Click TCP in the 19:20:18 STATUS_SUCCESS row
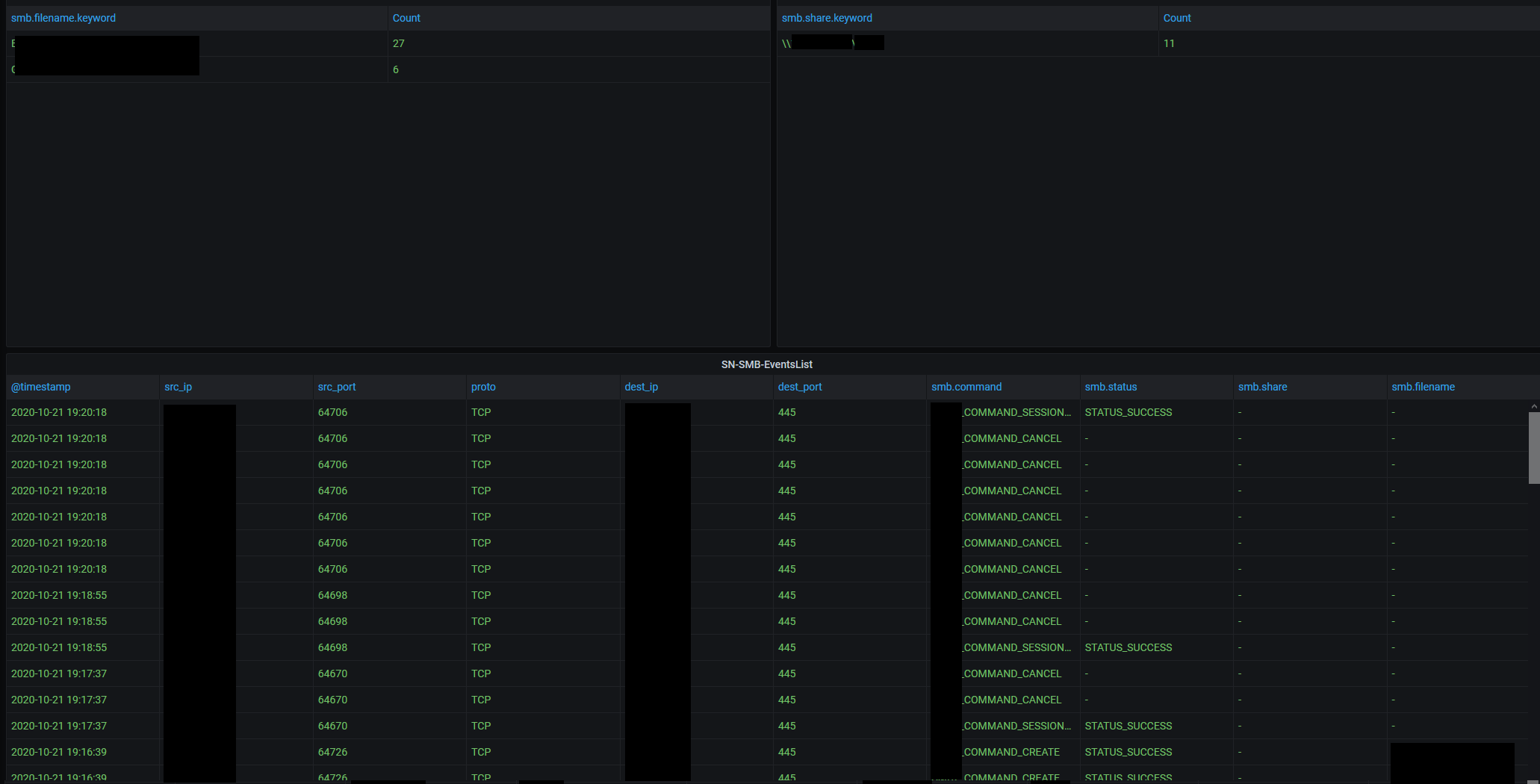 481,412
